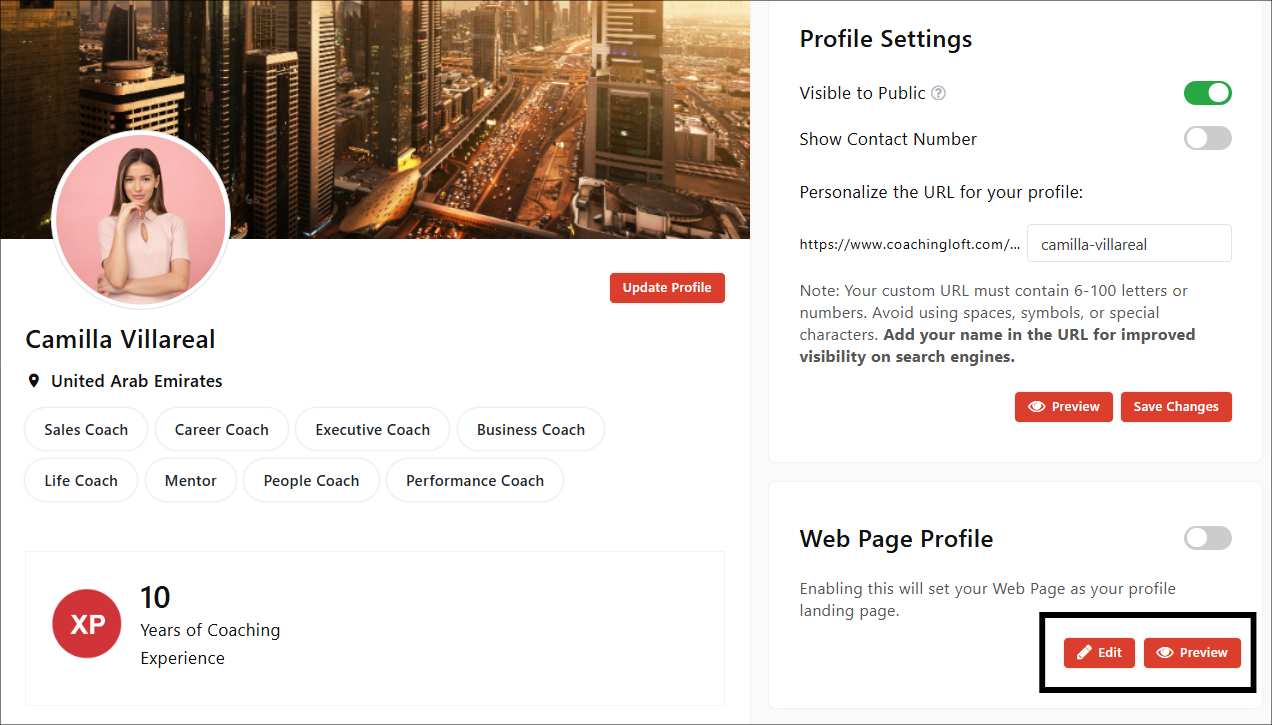
Task: Enable the Show Contact Number toggle
Action: (1207, 139)
